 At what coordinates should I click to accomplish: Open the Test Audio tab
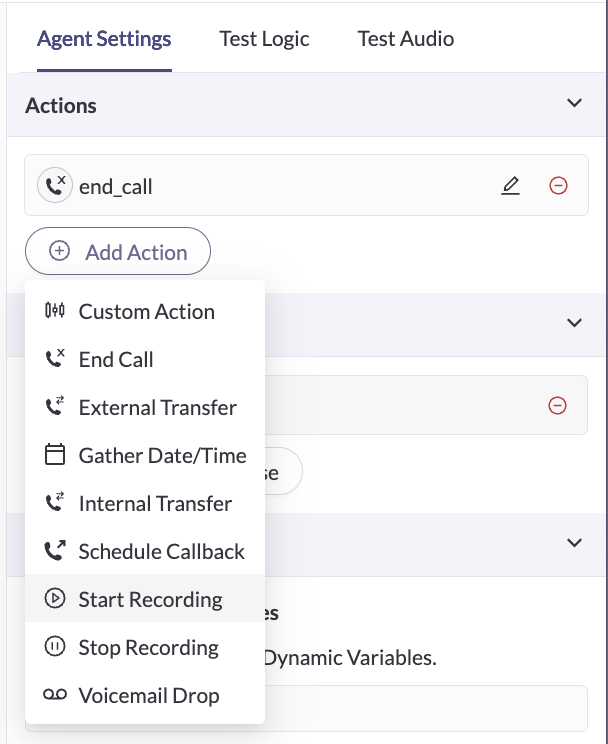point(405,38)
